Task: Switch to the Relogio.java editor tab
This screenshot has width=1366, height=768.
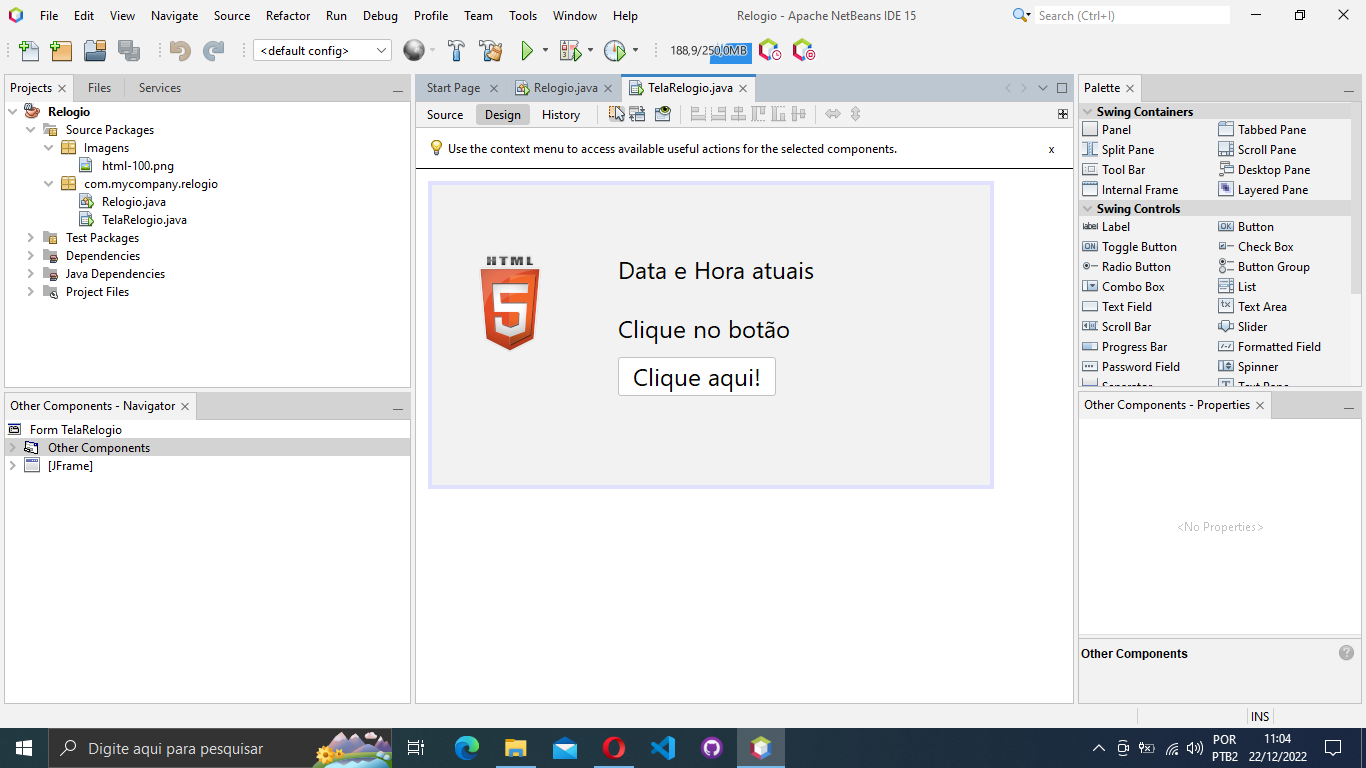Action: coord(563,88)
